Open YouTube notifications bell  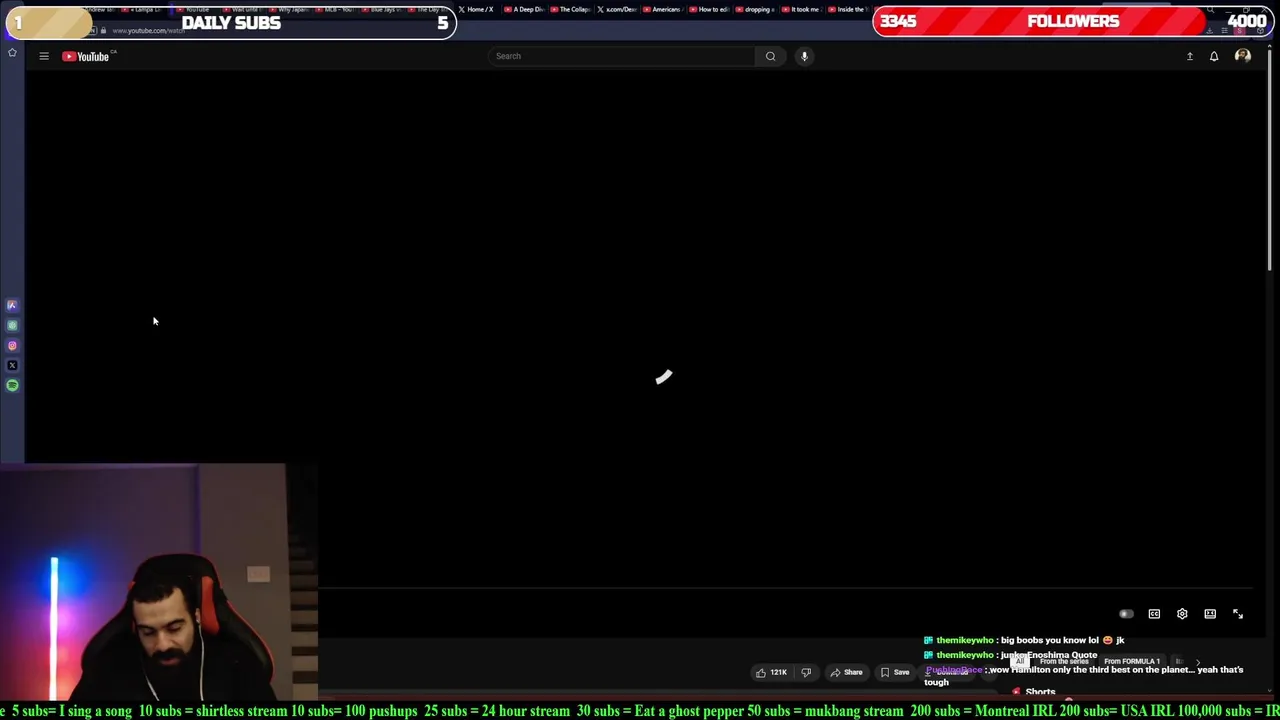[1214, 56]
